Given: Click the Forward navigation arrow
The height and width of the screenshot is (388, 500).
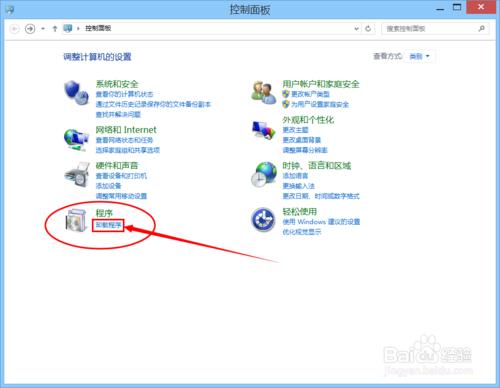Looking at the screenshot, I should click(30, 29).
